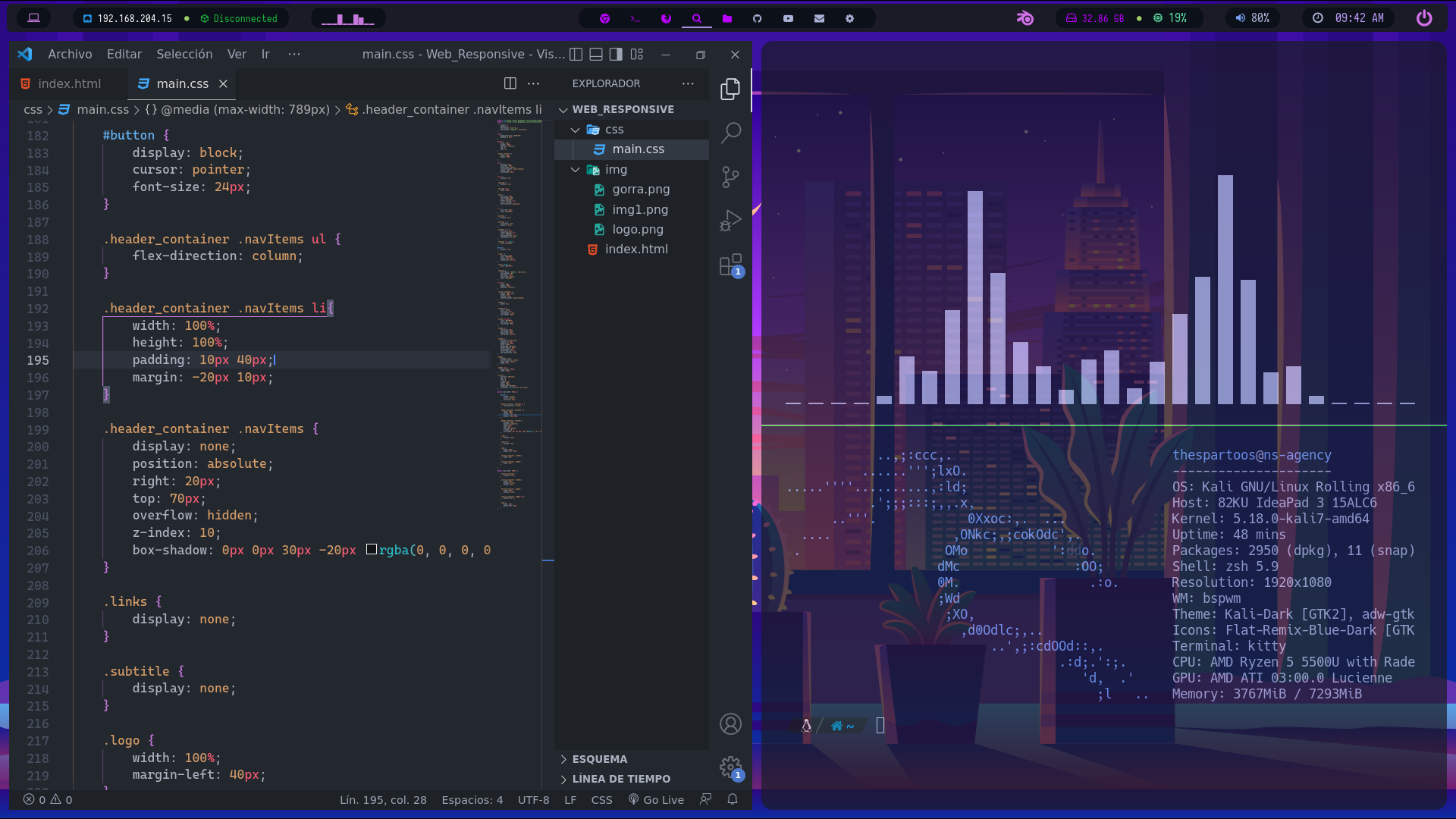The height and width of the screenshot is (819, 1456).
Task: Open notifications bell in status bar
Action: point(733,799)
